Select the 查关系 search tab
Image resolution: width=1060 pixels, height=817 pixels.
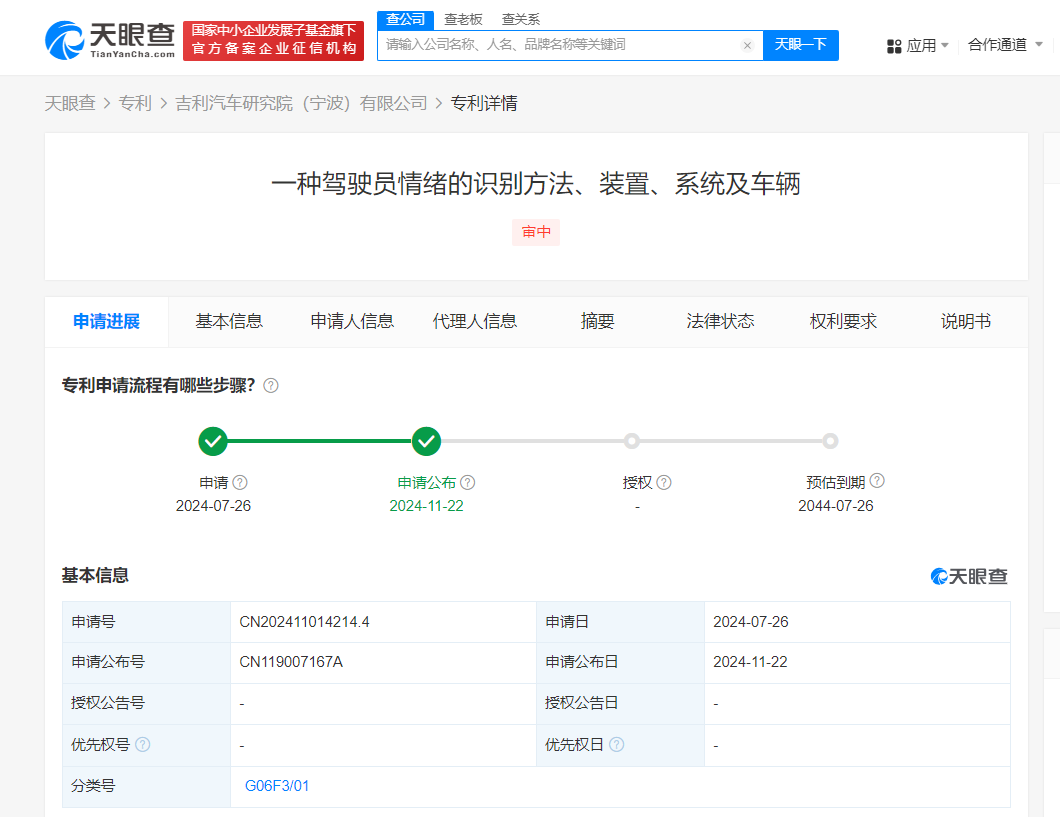(521, 19)
